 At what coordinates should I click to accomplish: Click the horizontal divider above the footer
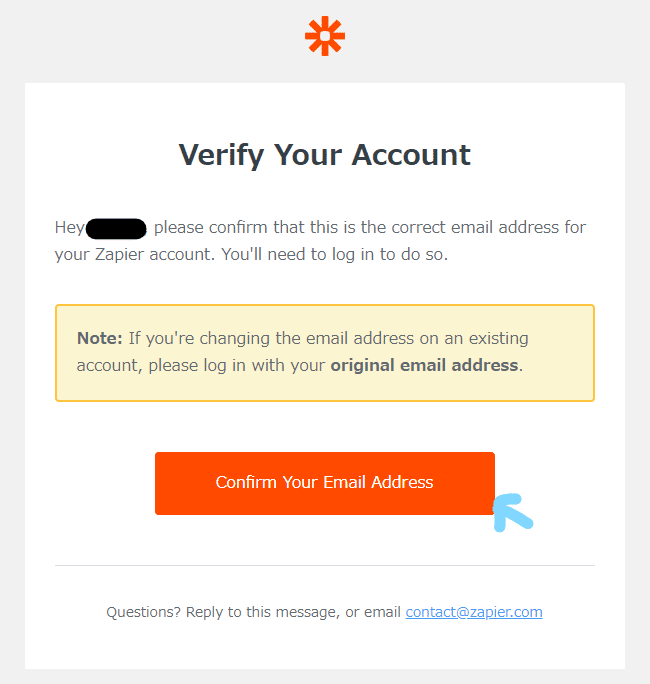[x=325, y=565]
